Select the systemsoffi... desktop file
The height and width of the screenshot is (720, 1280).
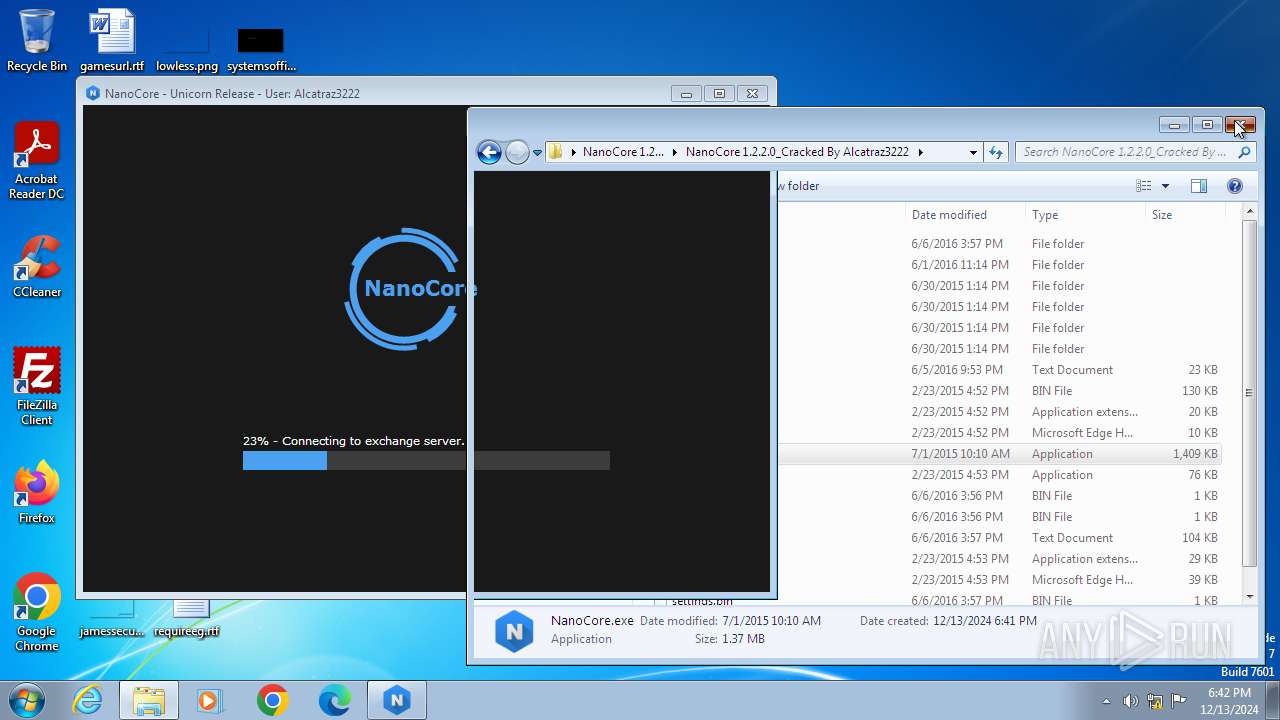261,48
